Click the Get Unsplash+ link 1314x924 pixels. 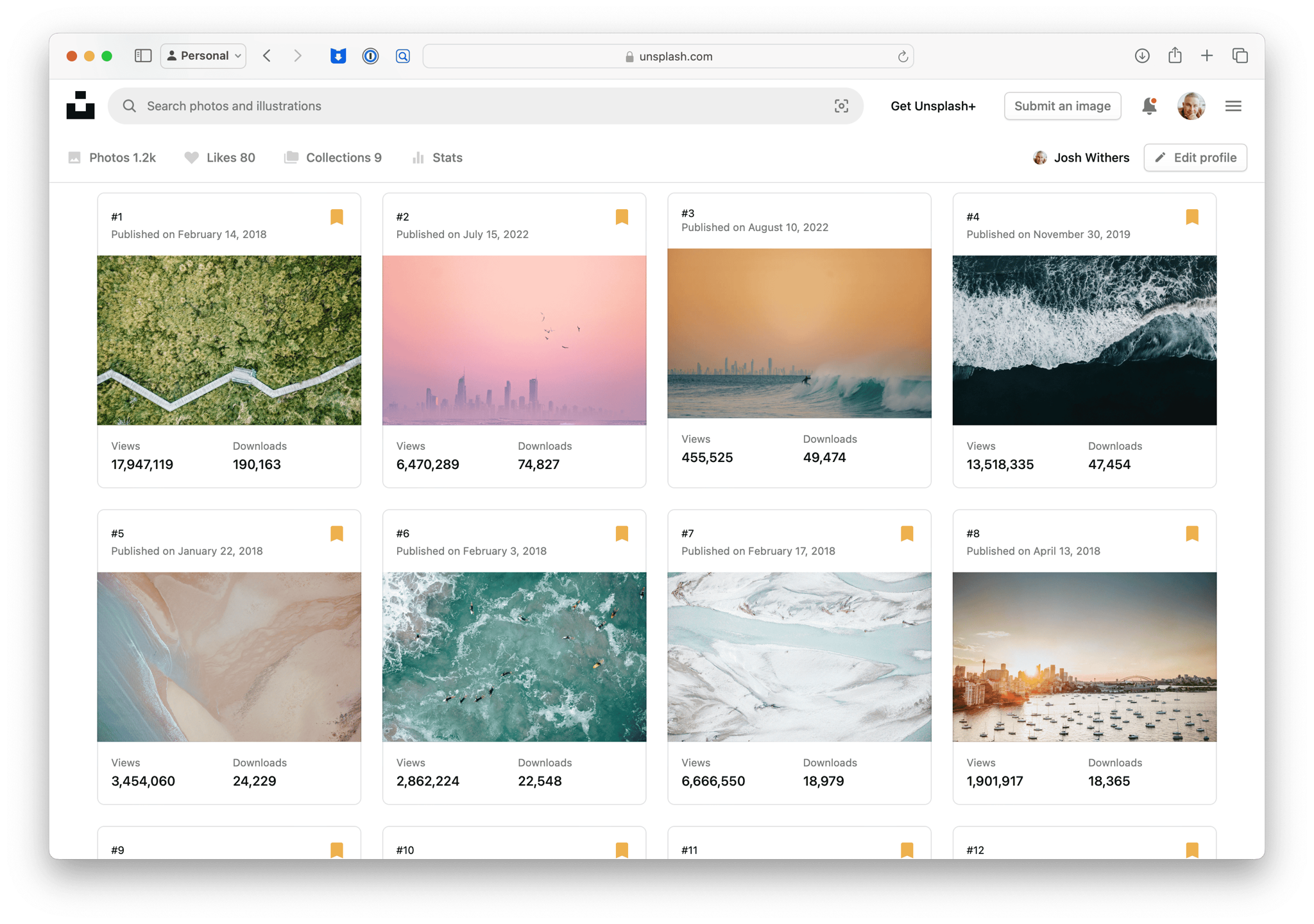click(932, 106)
